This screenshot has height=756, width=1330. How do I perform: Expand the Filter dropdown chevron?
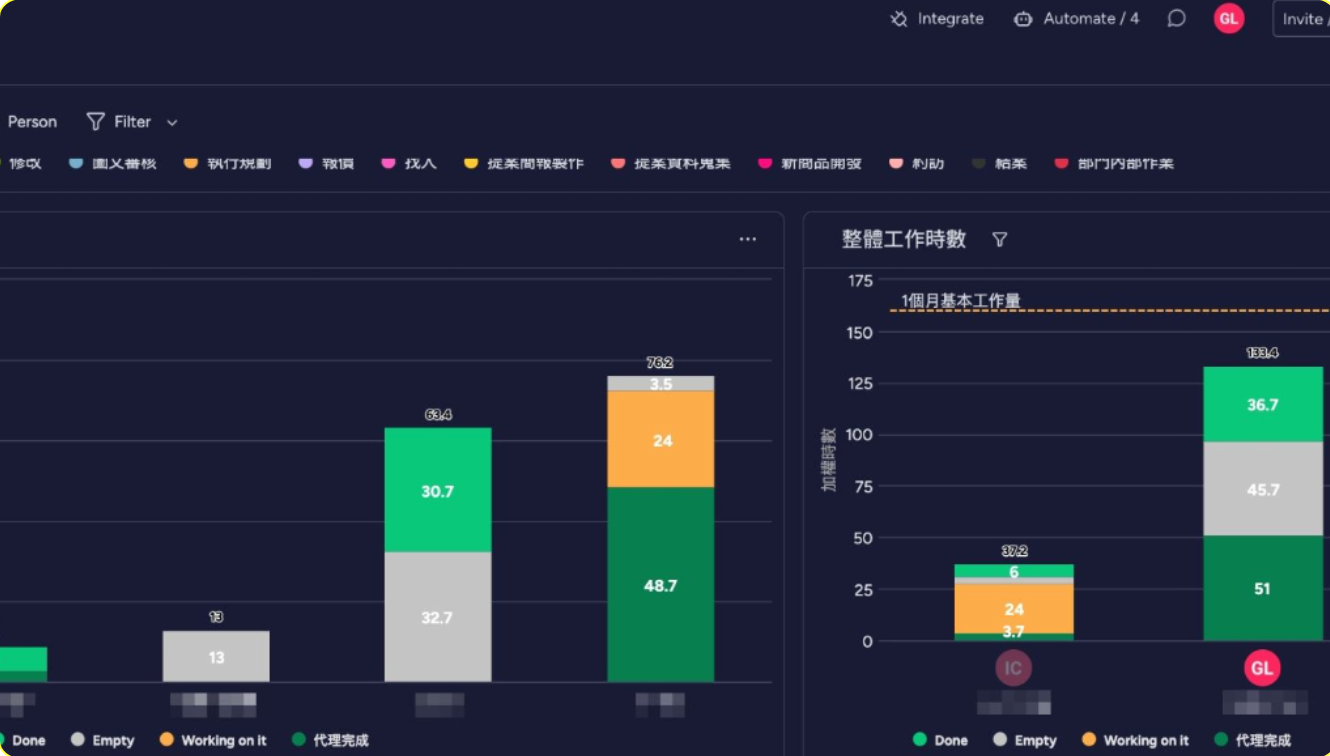point(172,122)
